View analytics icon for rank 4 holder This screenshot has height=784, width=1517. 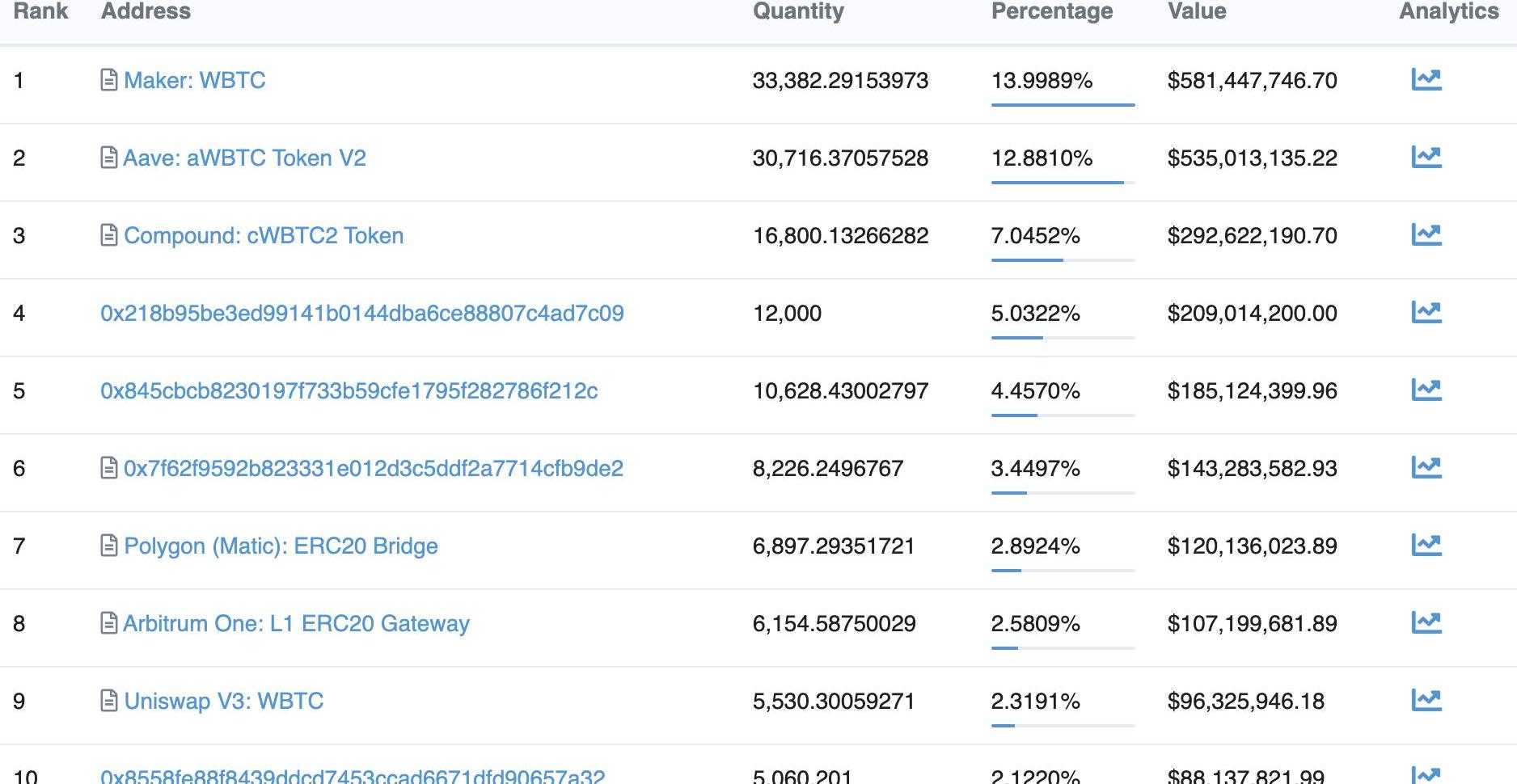1426,312
